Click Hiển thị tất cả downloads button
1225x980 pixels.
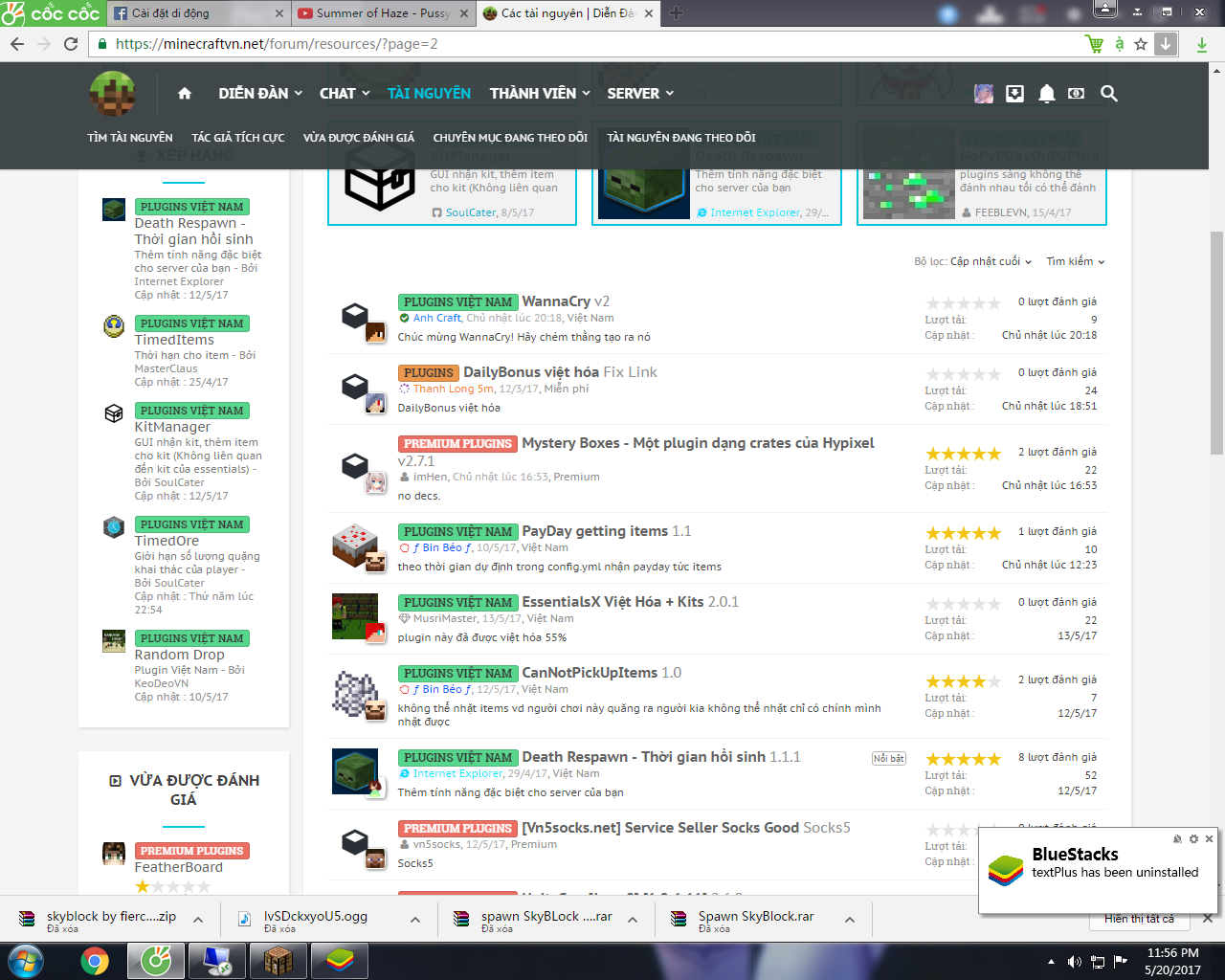click(1139, 919)
